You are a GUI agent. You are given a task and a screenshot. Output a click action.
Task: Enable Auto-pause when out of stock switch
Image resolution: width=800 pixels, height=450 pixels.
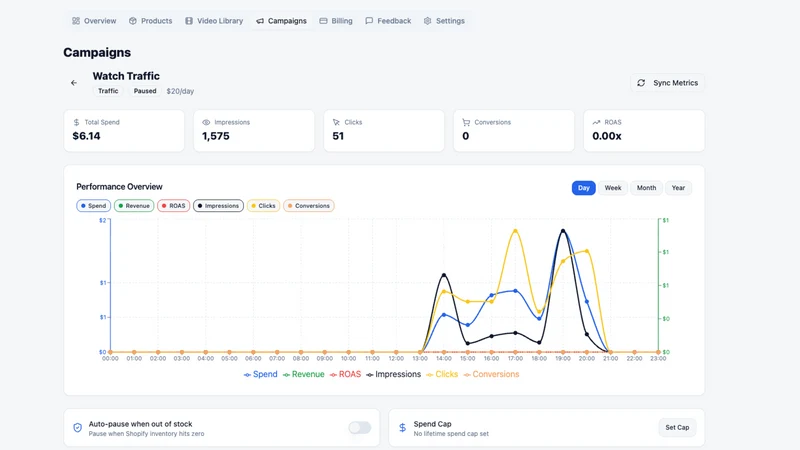pyautogui.click(x=360, y=428)
